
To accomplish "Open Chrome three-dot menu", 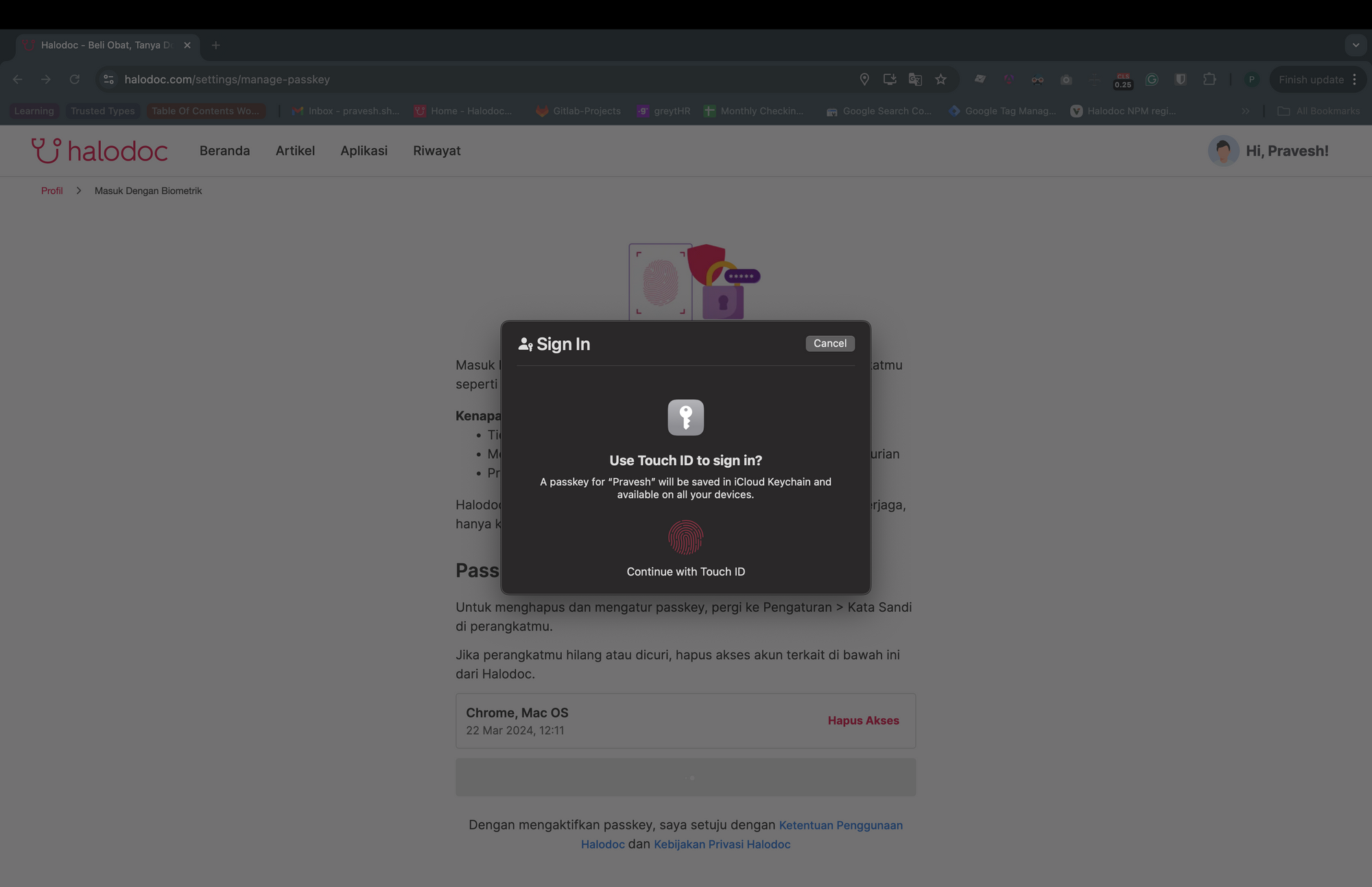I will pyautogui.click(x=1354, y=80).
